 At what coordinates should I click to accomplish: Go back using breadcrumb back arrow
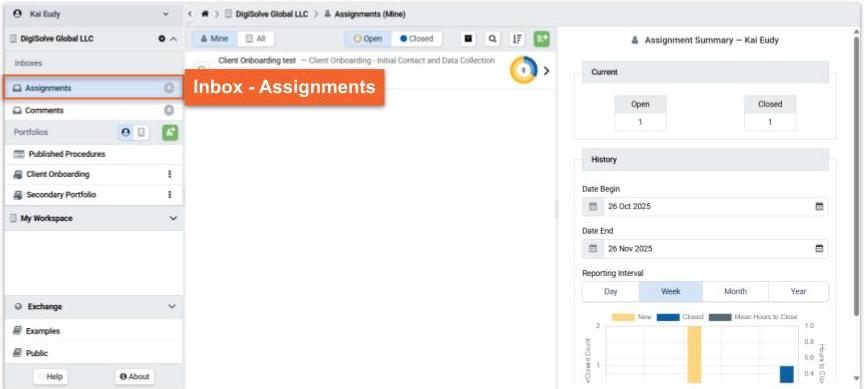[x=190, y=14]
